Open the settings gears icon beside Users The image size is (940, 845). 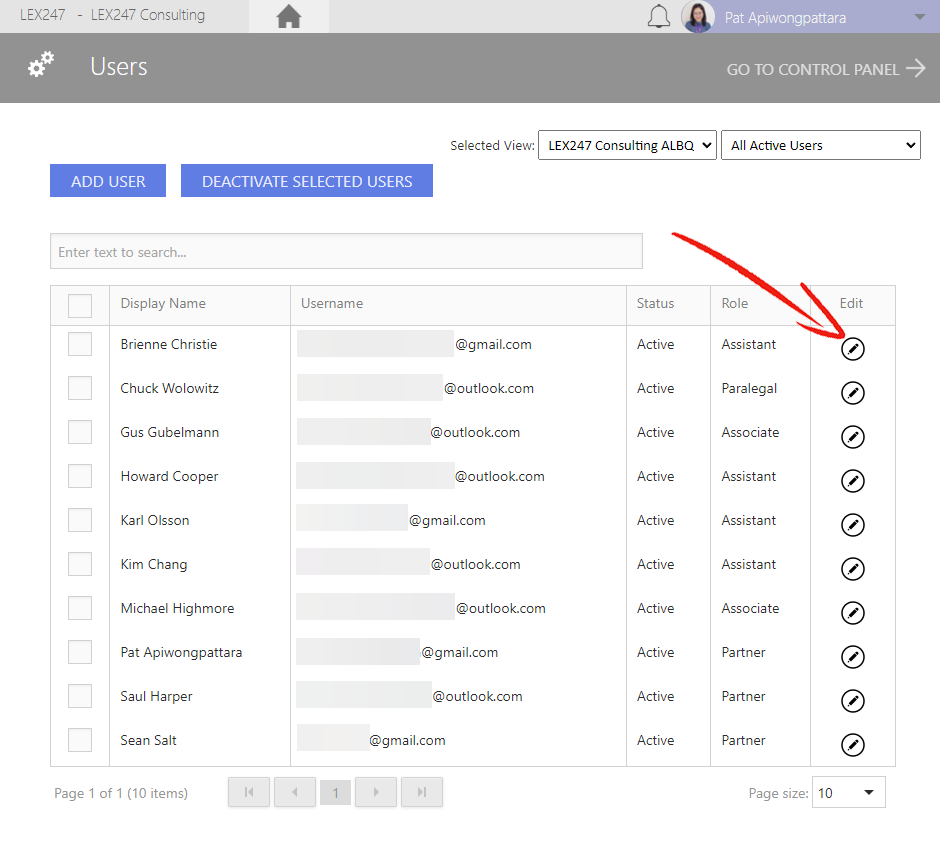pyautogui.click(x=41, y=64)
